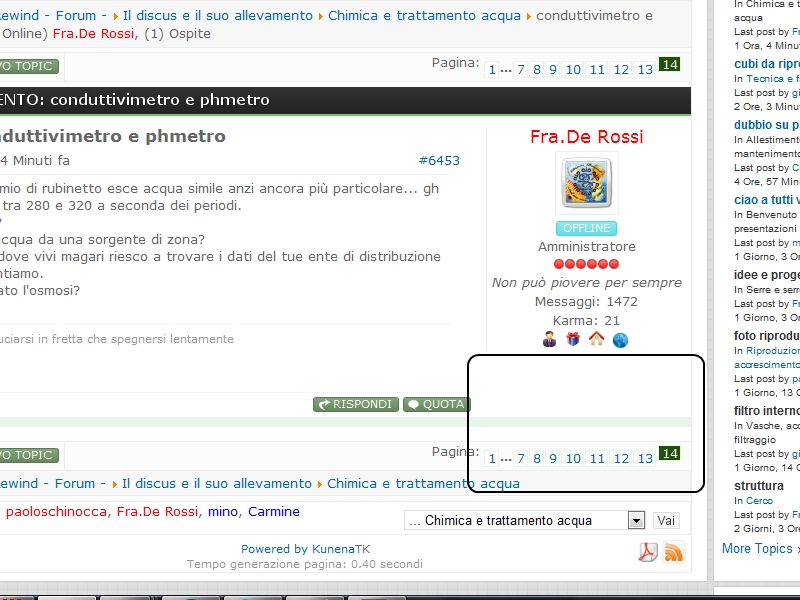Click the house location icon under Karma

pos(596,339)
